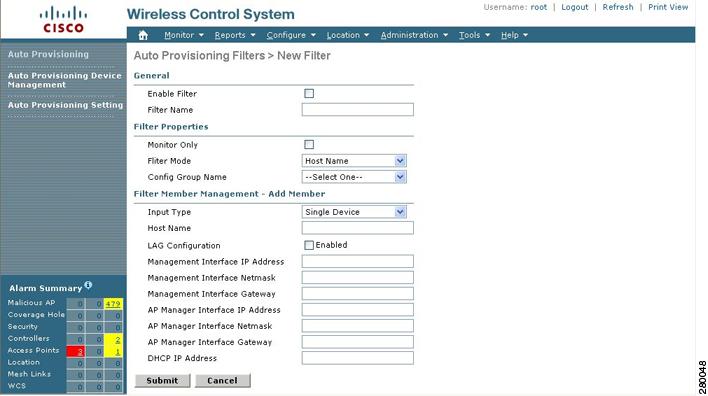Click the Submit button
Viewport: 708px width, 396px height.
click(162, 381)
